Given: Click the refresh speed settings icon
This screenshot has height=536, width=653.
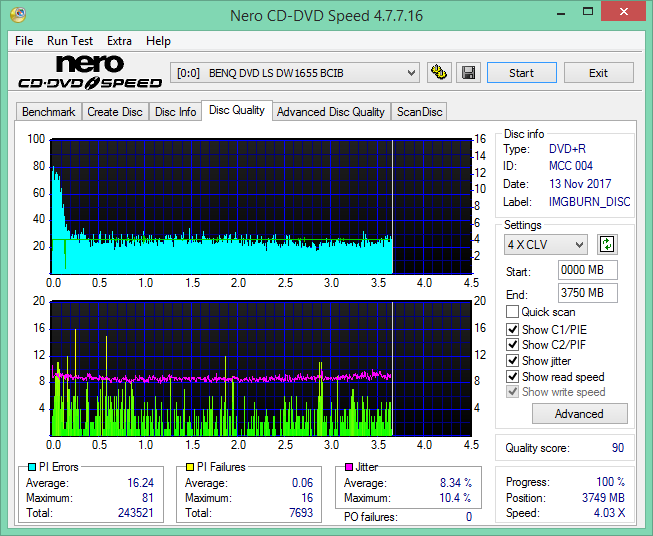Looking at the screenshot, I should click(607, 244).
